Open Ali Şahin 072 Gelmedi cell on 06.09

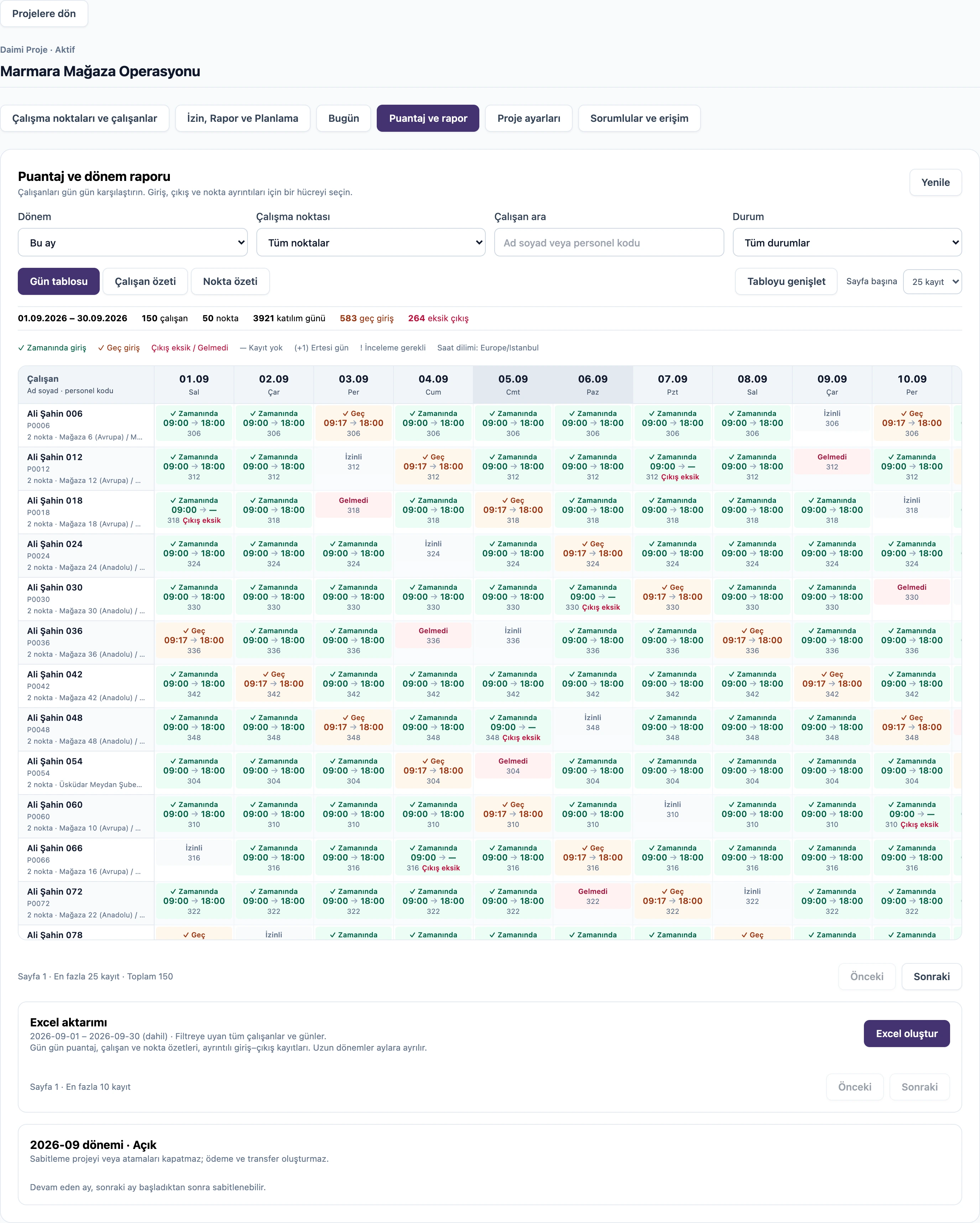(593, 896)
